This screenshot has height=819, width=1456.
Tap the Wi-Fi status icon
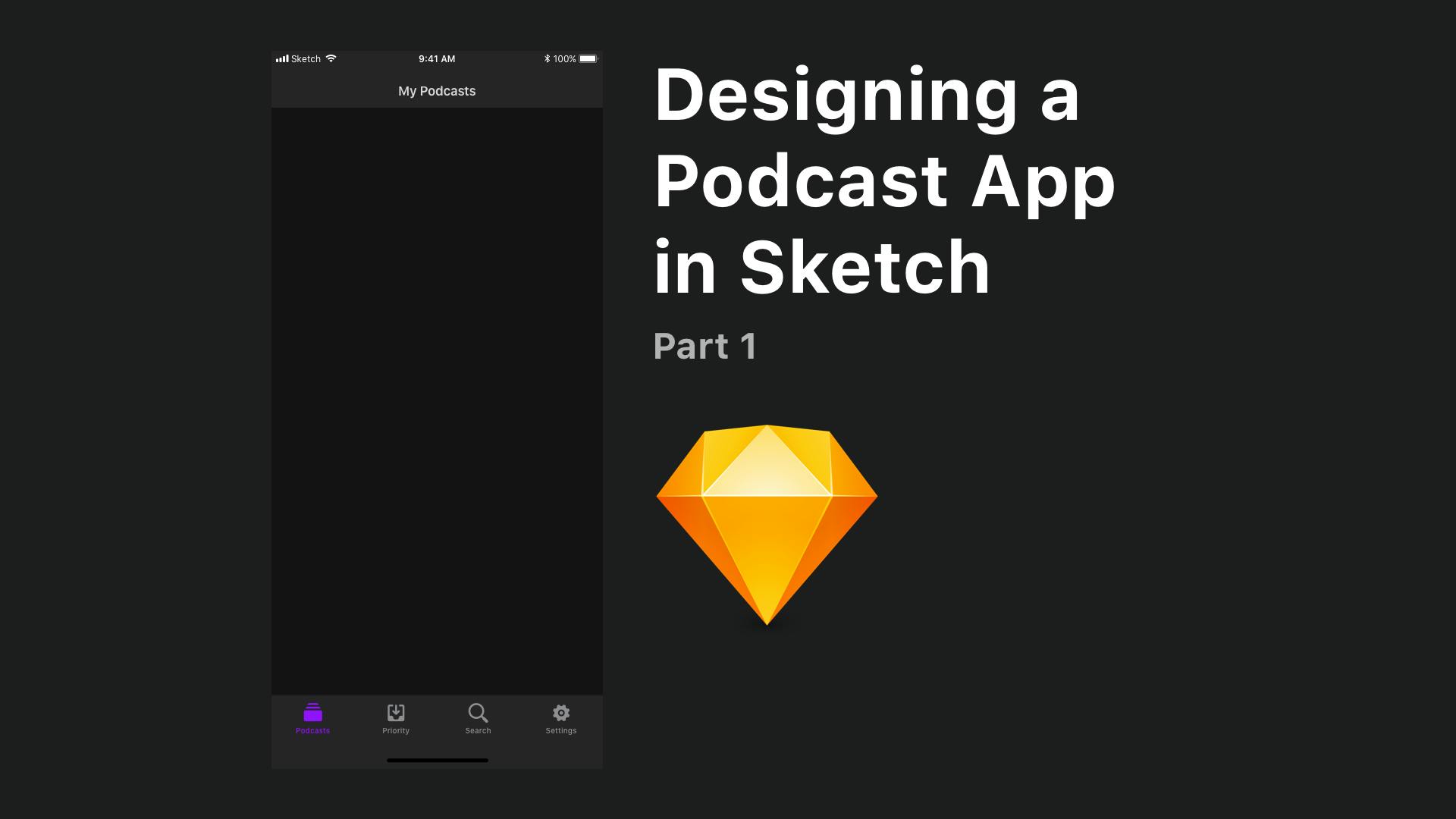point(331,58)
